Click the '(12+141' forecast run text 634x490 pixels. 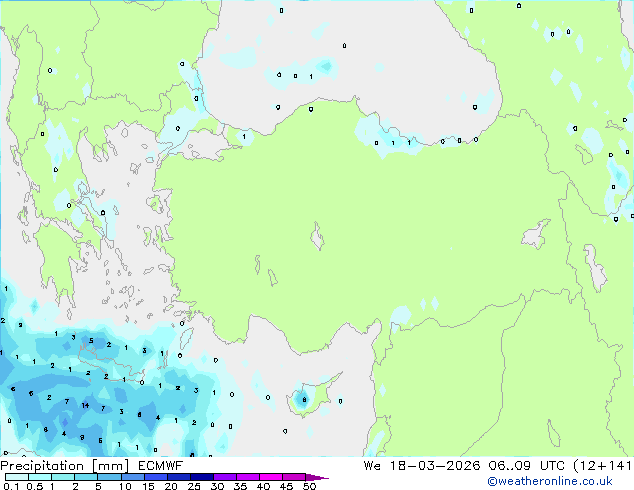point(602,466)
